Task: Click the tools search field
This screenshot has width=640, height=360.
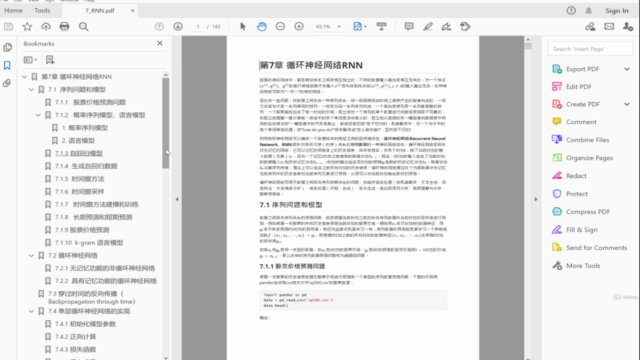Action: tap(590, 49)
